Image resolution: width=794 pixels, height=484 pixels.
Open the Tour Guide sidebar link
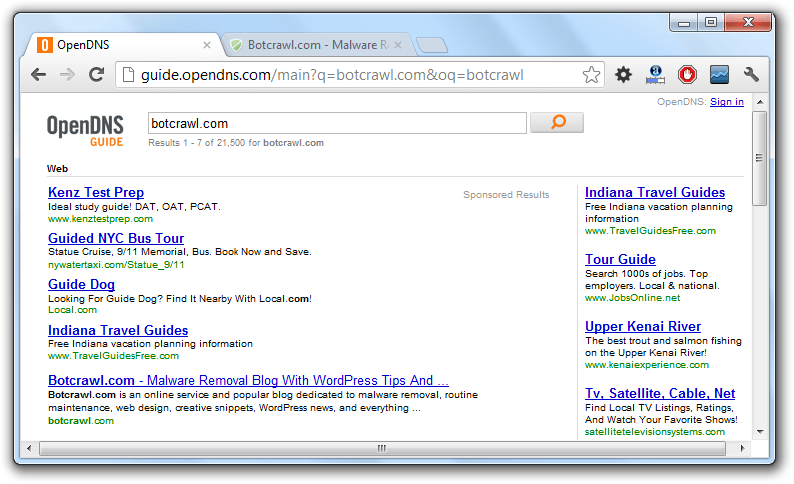[x=620, y=259]
